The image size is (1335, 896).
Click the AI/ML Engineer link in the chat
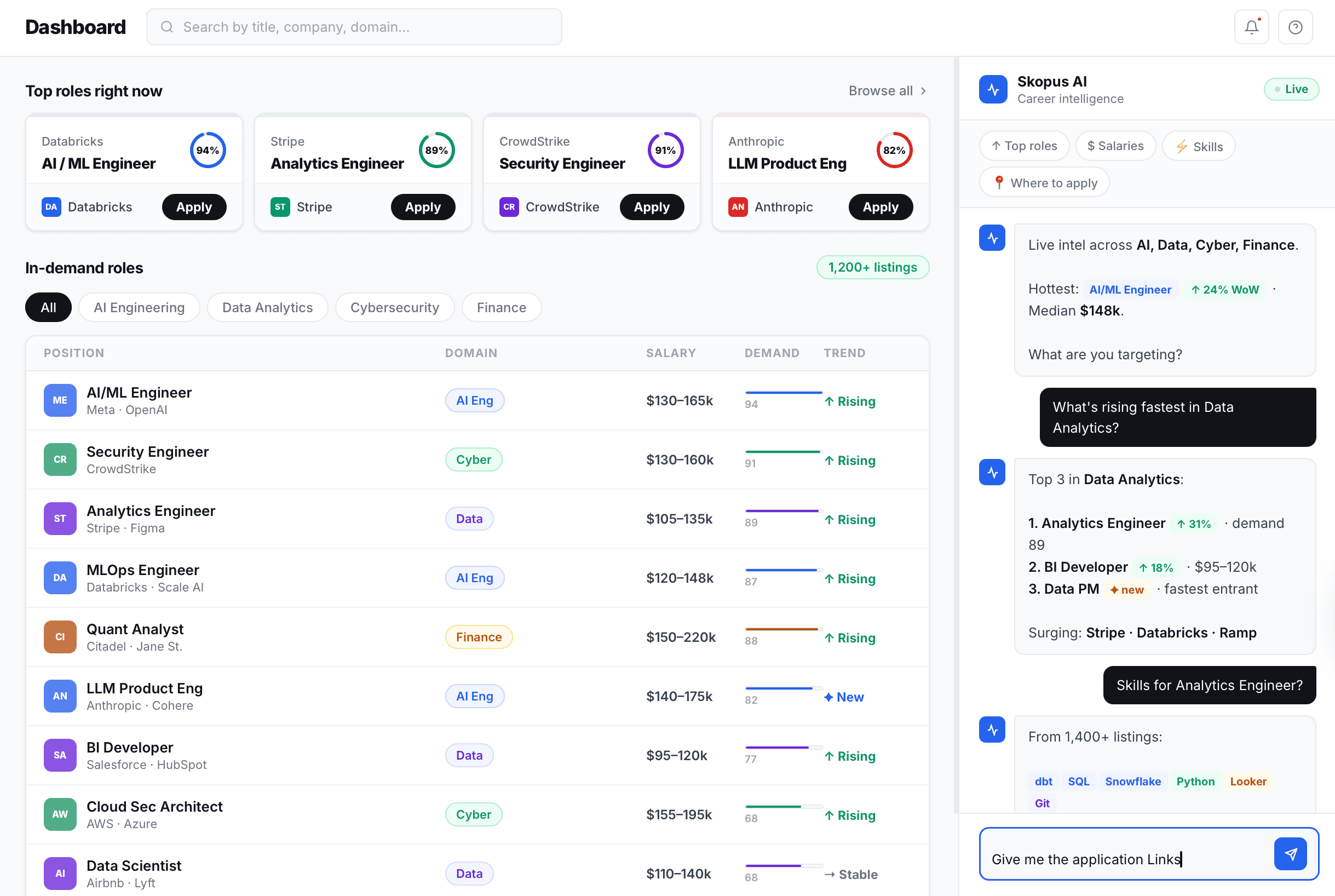pos(1130,290)
